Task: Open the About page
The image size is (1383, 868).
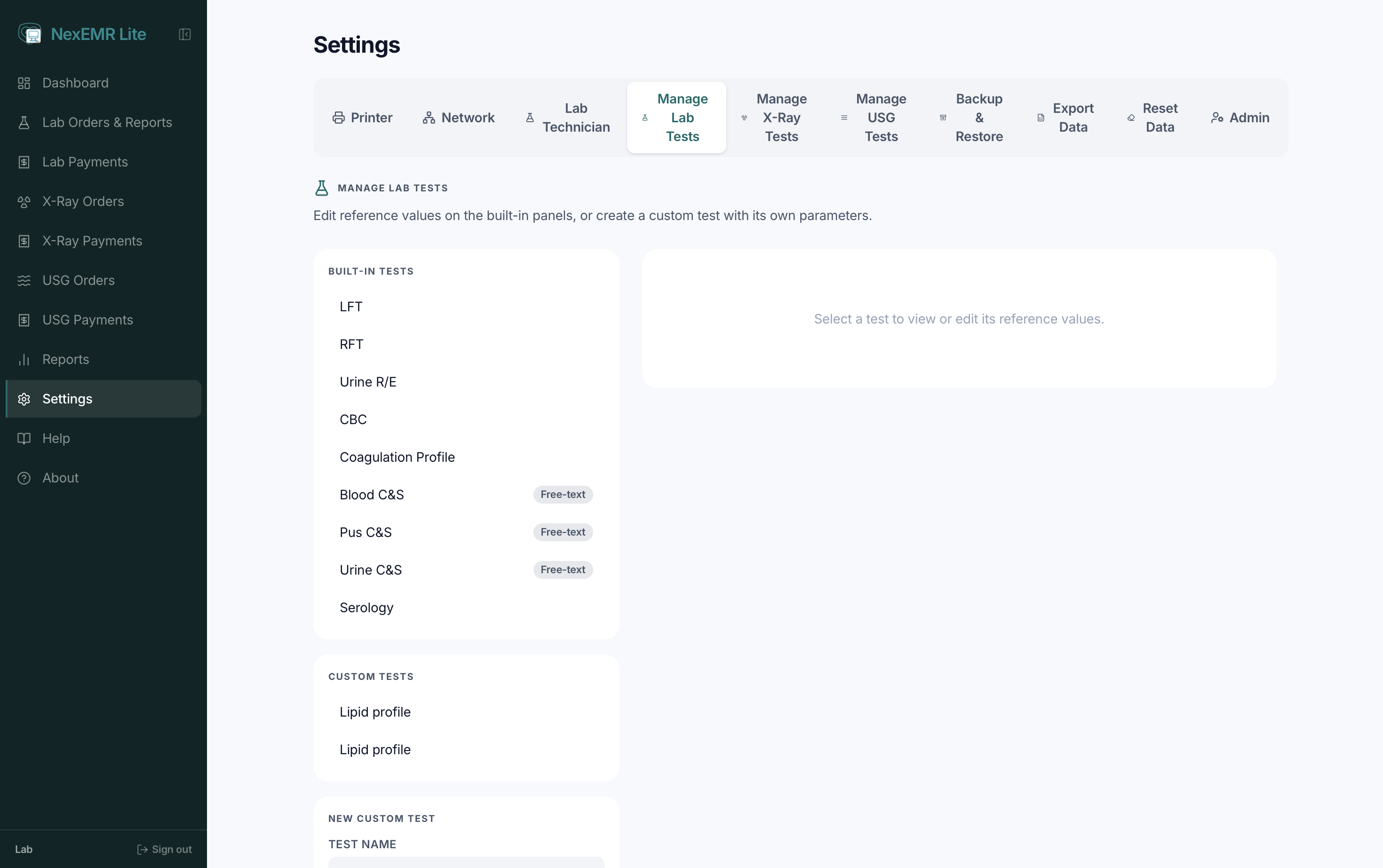Action: click(x=103, y=478)
